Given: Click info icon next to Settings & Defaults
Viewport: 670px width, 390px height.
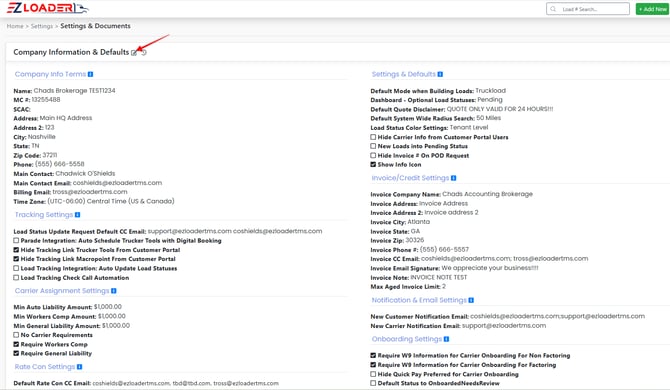Looking at the screenshot, I should click(440, 74).
